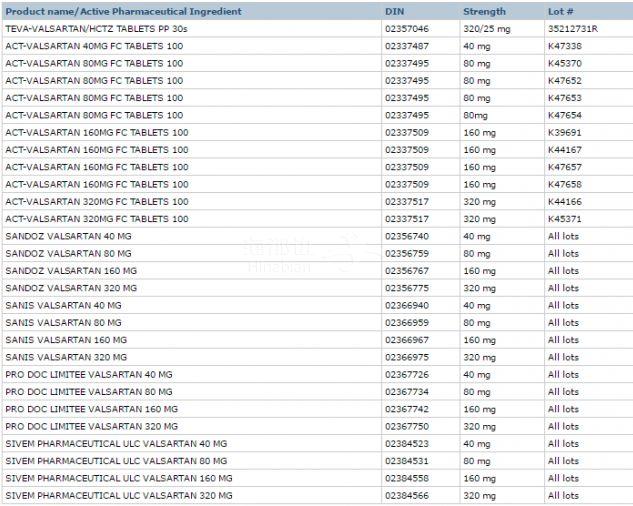The height and width of the screenshot is (506, 633).
Task: Select lot K44166
Action: [565, 202]
